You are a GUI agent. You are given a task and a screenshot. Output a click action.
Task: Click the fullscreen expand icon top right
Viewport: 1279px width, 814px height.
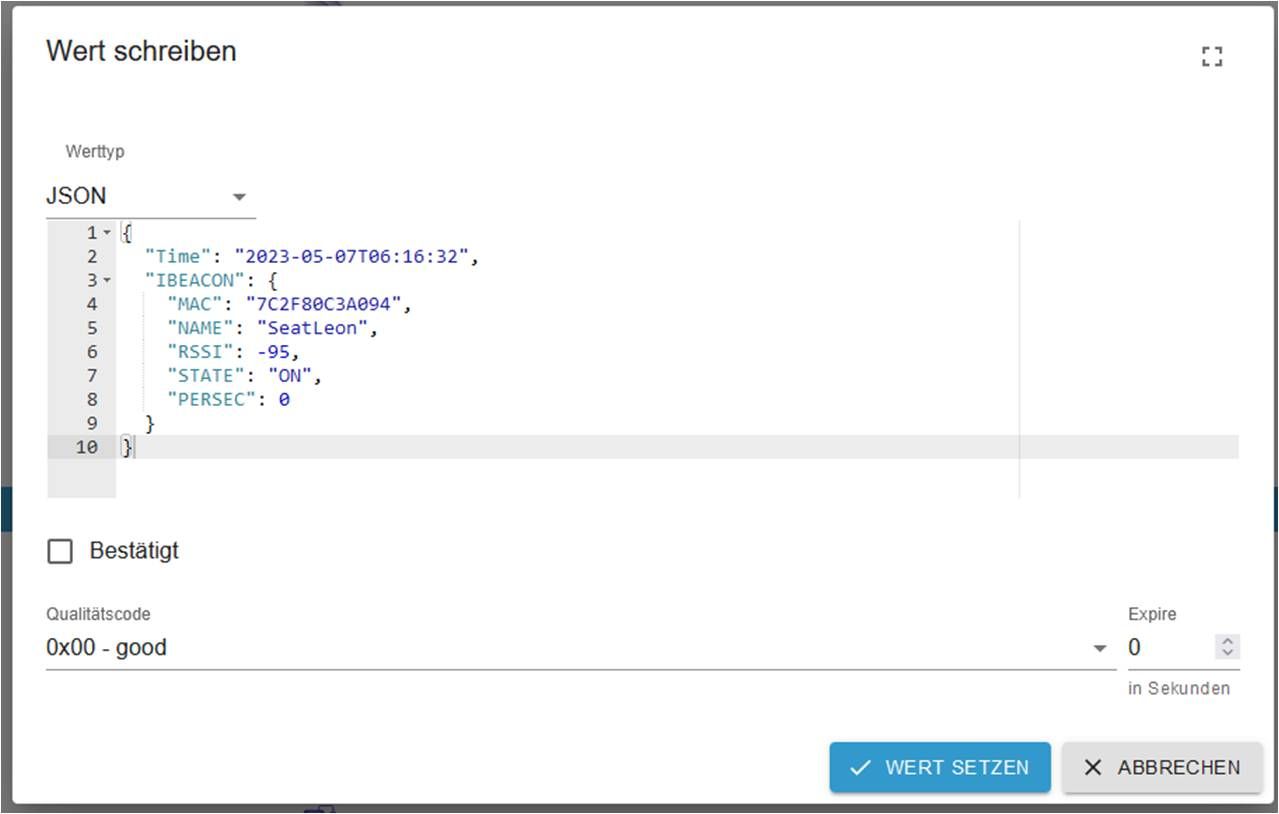[x=1211, y=57]
